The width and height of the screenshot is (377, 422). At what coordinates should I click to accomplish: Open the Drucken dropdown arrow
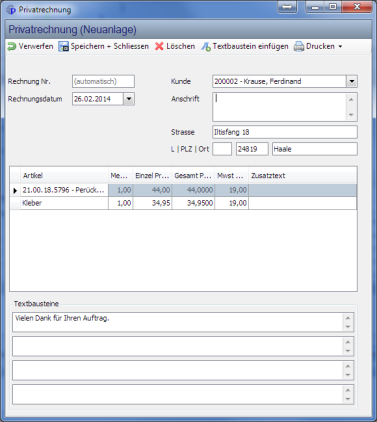[x=340, y=47]
